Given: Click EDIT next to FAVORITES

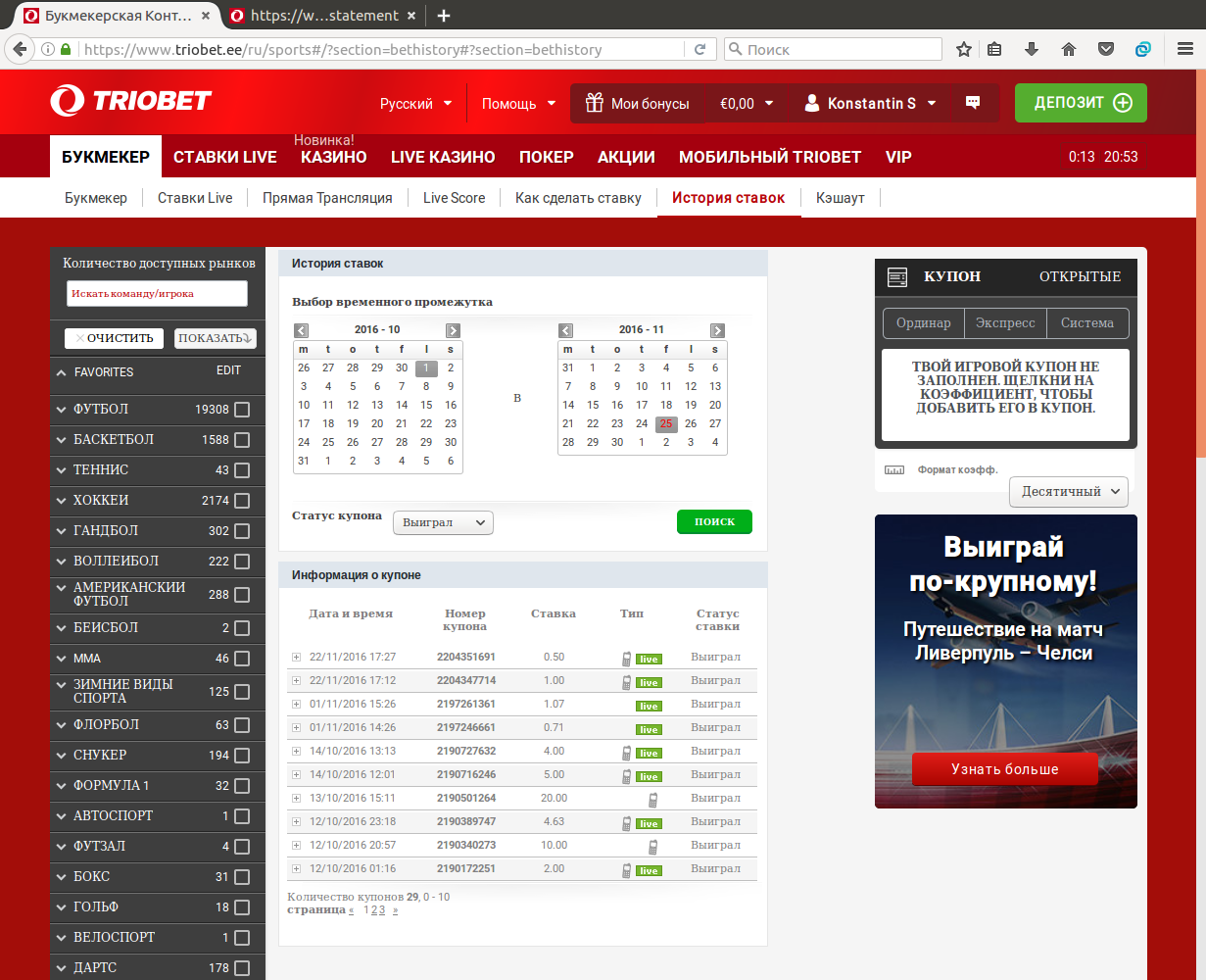Looking at the screenshot, I should click(228, 370).
